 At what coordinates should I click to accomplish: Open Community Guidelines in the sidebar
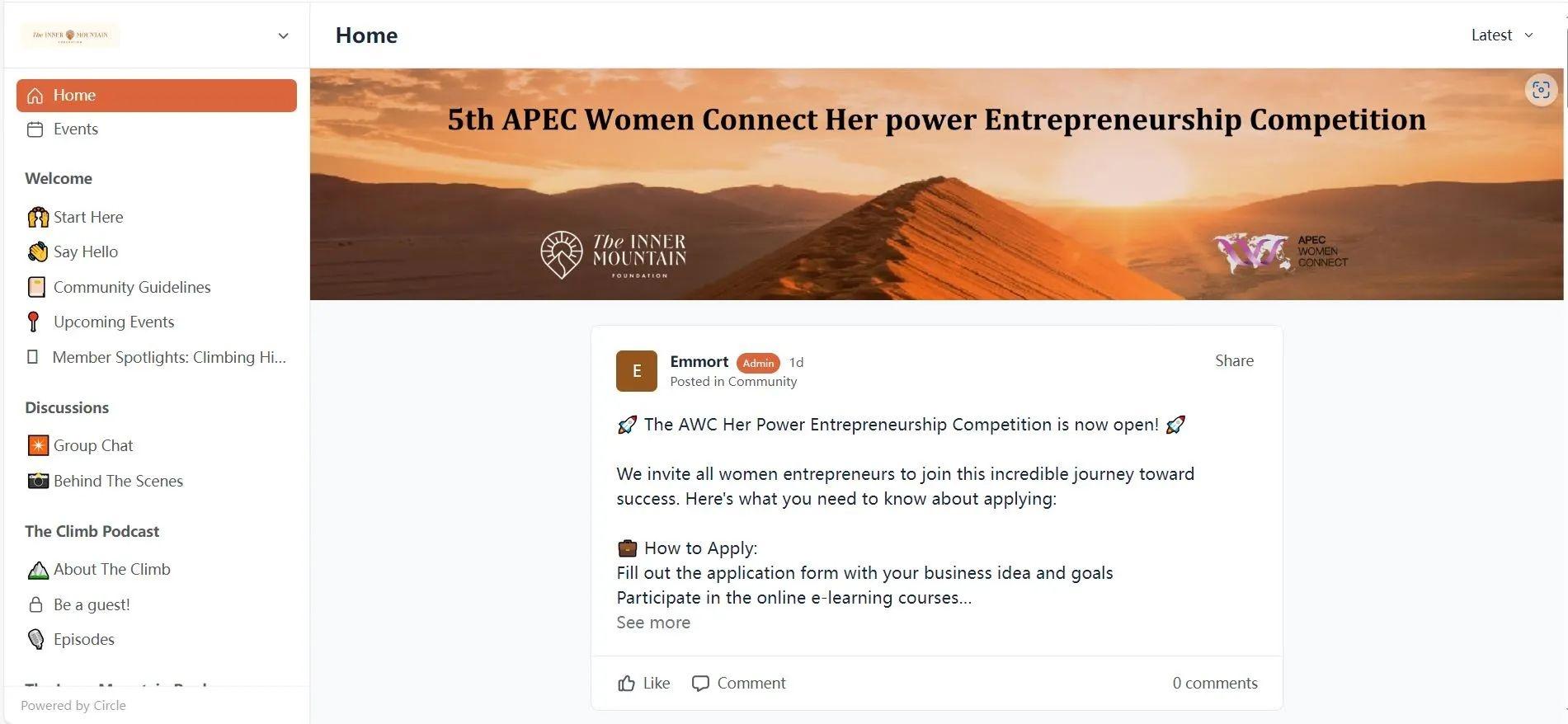click(132, 287)
